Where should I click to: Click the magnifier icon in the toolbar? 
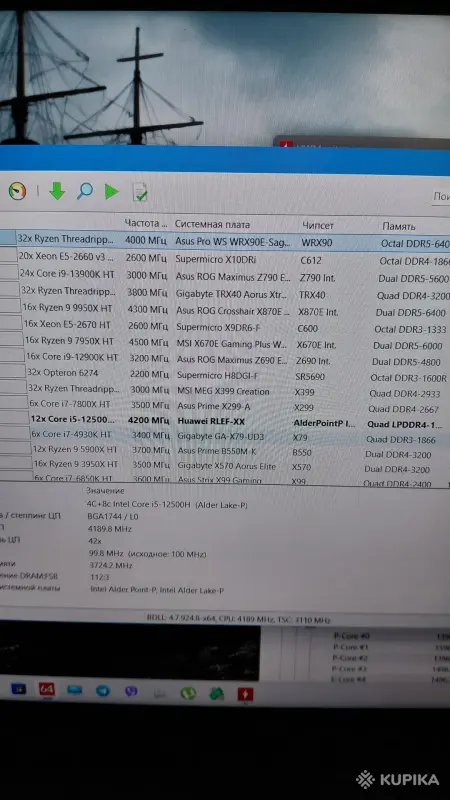[84, 191]
